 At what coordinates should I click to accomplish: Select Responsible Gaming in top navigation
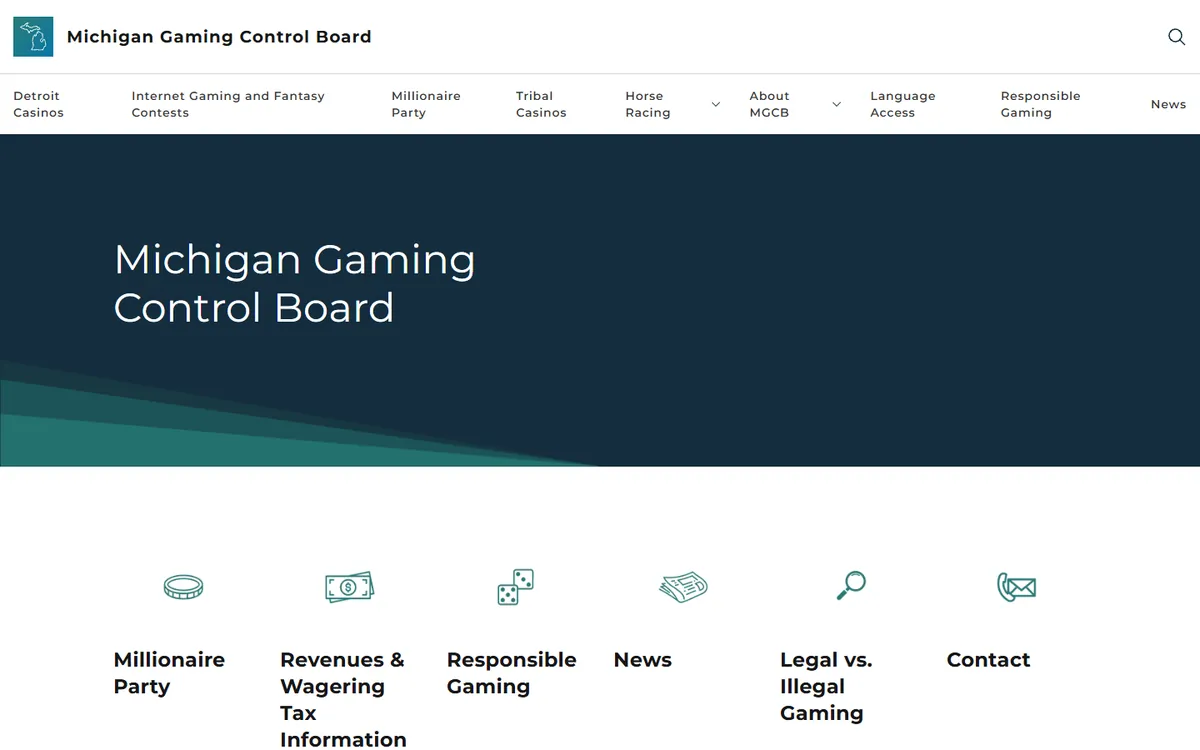pos(1040,104)
